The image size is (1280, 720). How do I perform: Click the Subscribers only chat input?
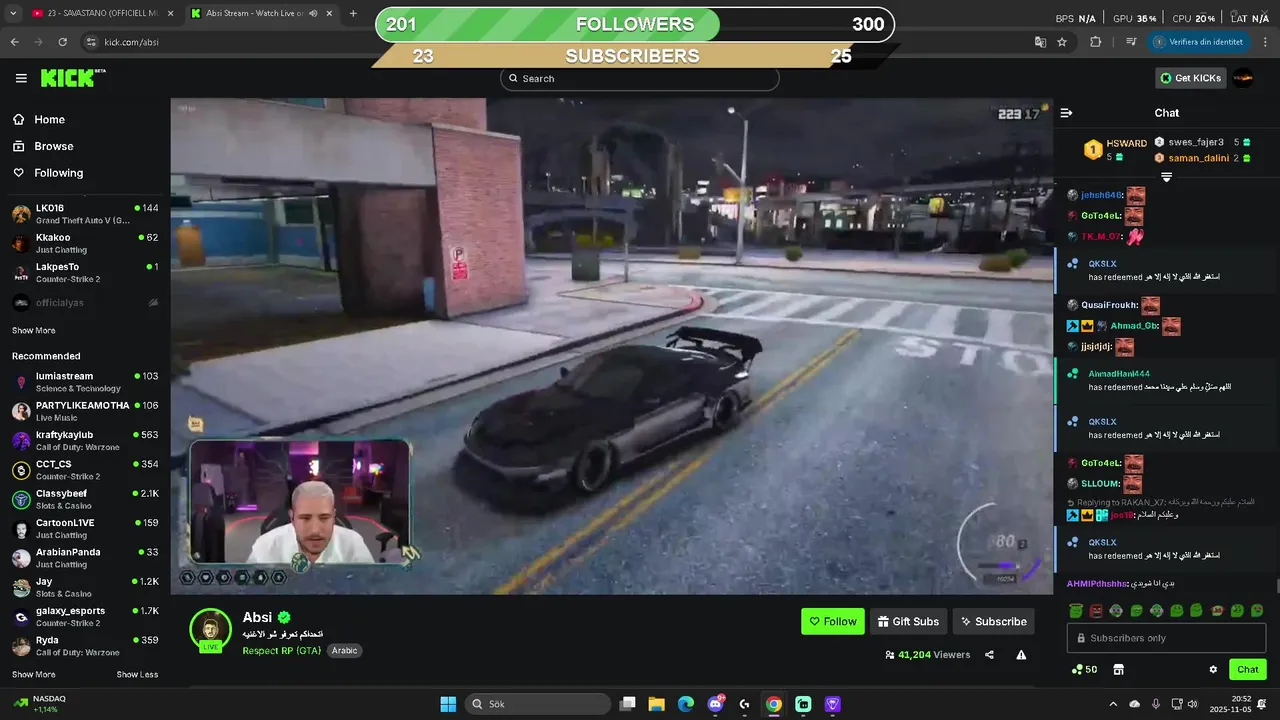[1166, 638]
